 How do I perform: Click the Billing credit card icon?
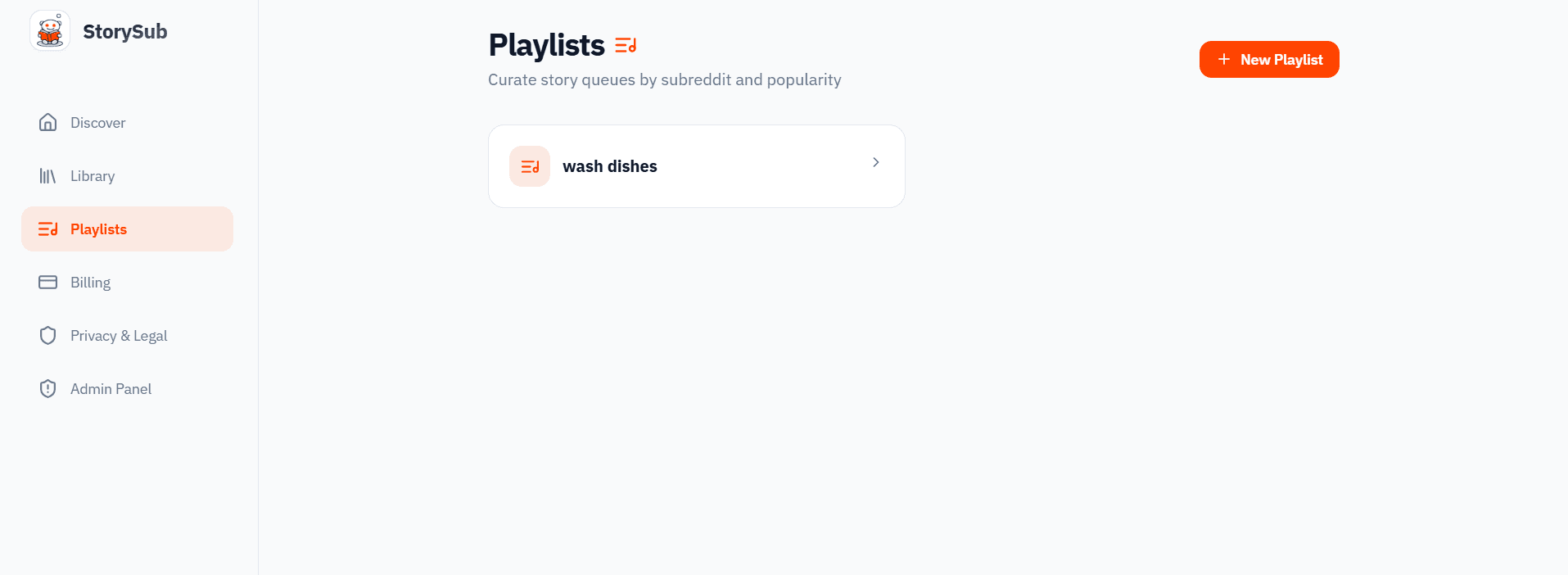point(48,282)
